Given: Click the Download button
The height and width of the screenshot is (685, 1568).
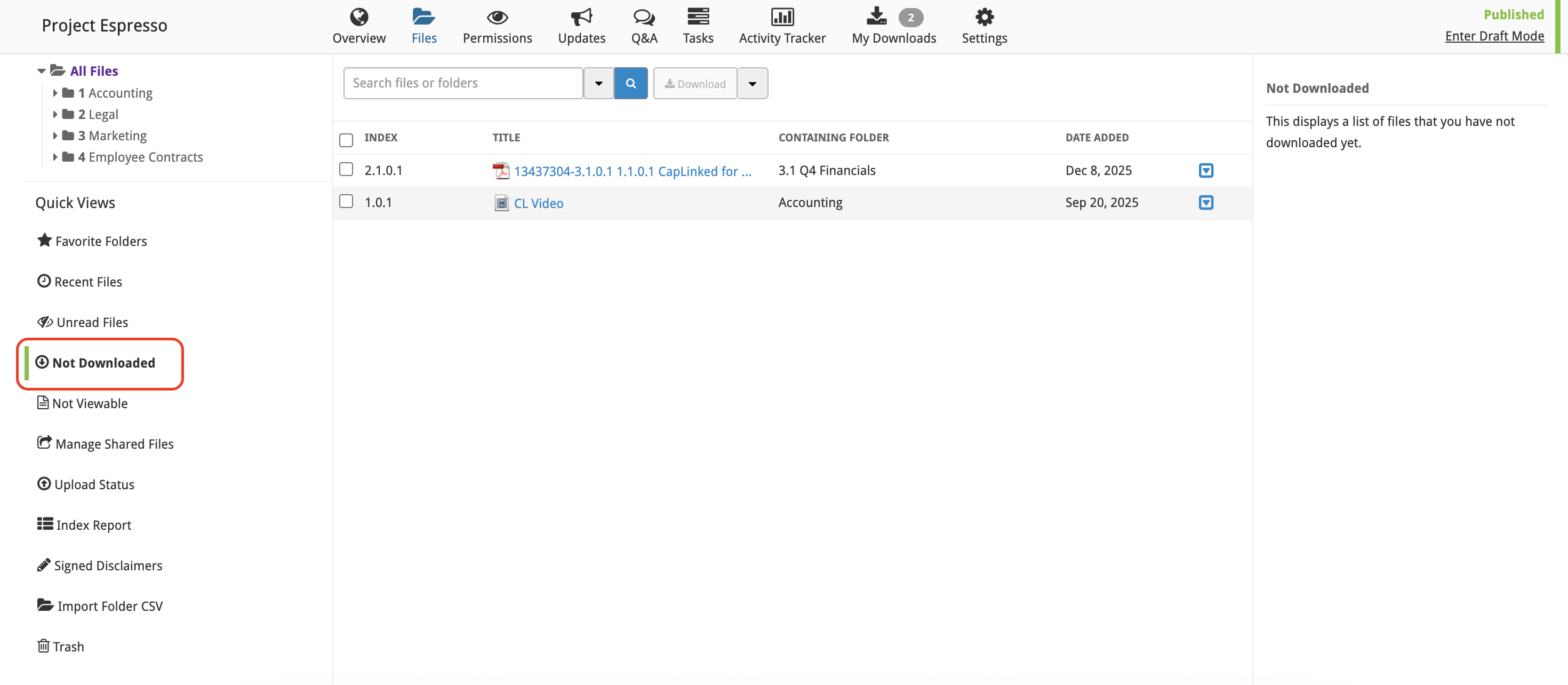Looking at the screenshot, I should [x=695, y=83].
